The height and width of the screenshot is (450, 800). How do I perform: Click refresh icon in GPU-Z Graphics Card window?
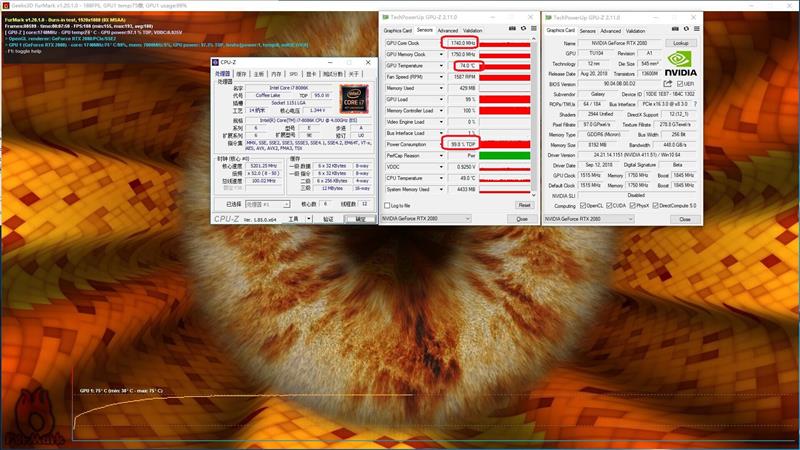pos(686,29)
